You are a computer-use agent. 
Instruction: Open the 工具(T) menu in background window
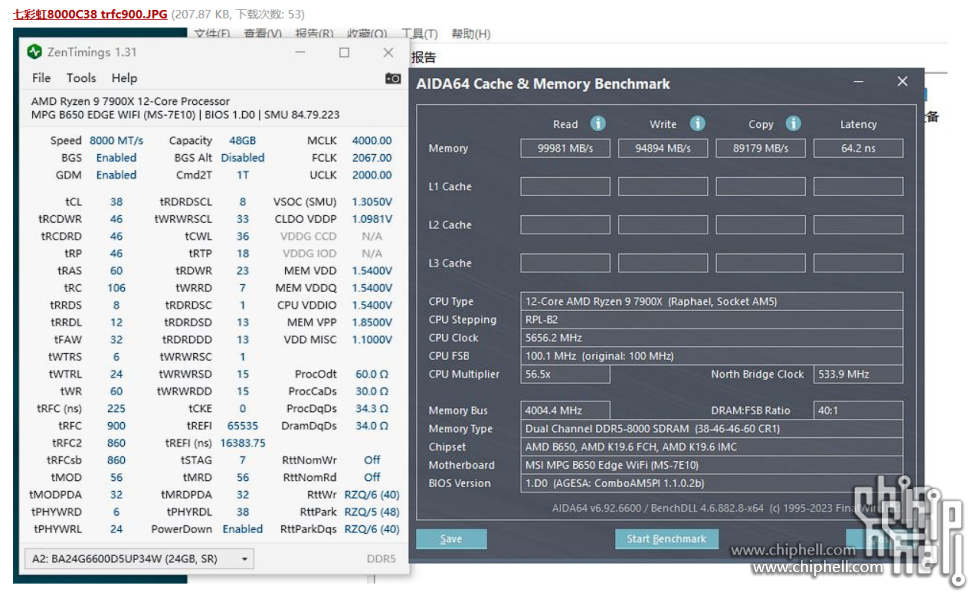pyautogui.click(x=420, y=34)
